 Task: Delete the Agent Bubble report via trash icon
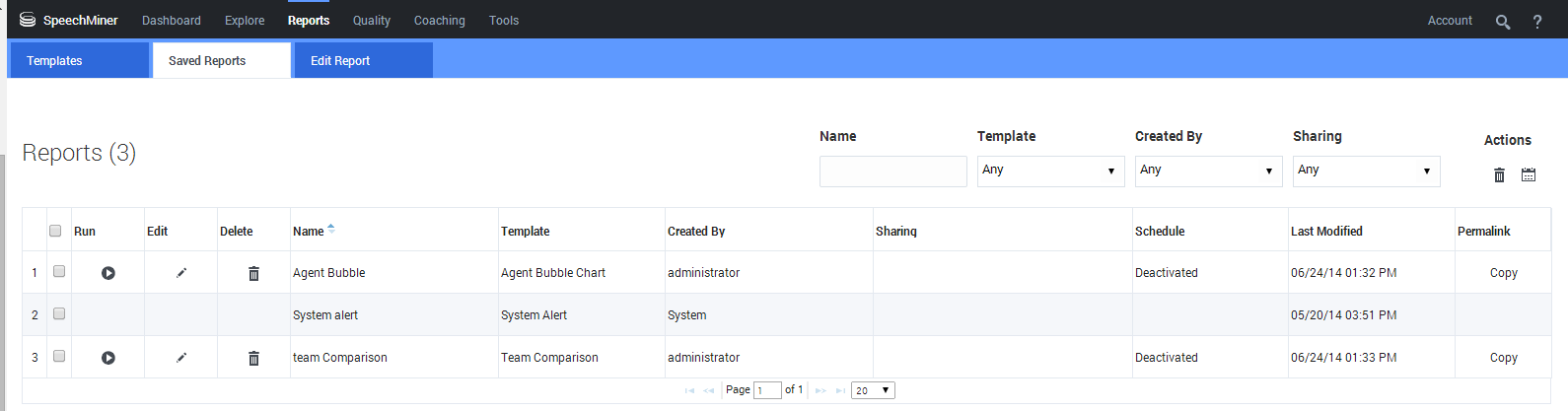(x=253, y=273)
